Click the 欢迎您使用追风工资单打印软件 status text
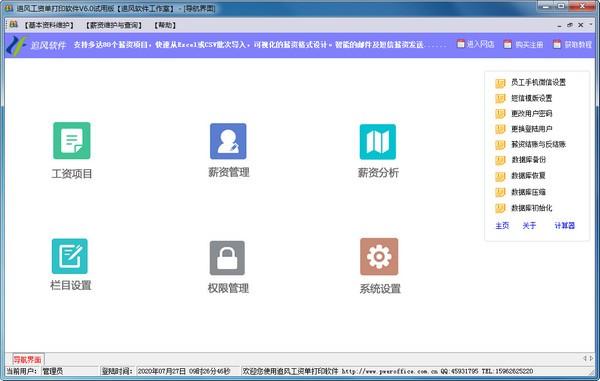 [290, 371]
